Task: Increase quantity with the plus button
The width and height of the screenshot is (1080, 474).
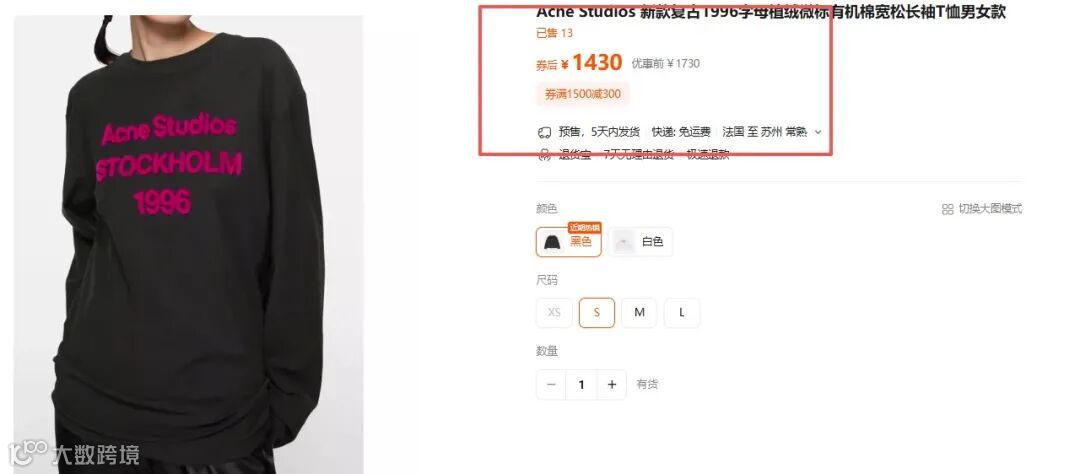Action: [x=612, y=384]
